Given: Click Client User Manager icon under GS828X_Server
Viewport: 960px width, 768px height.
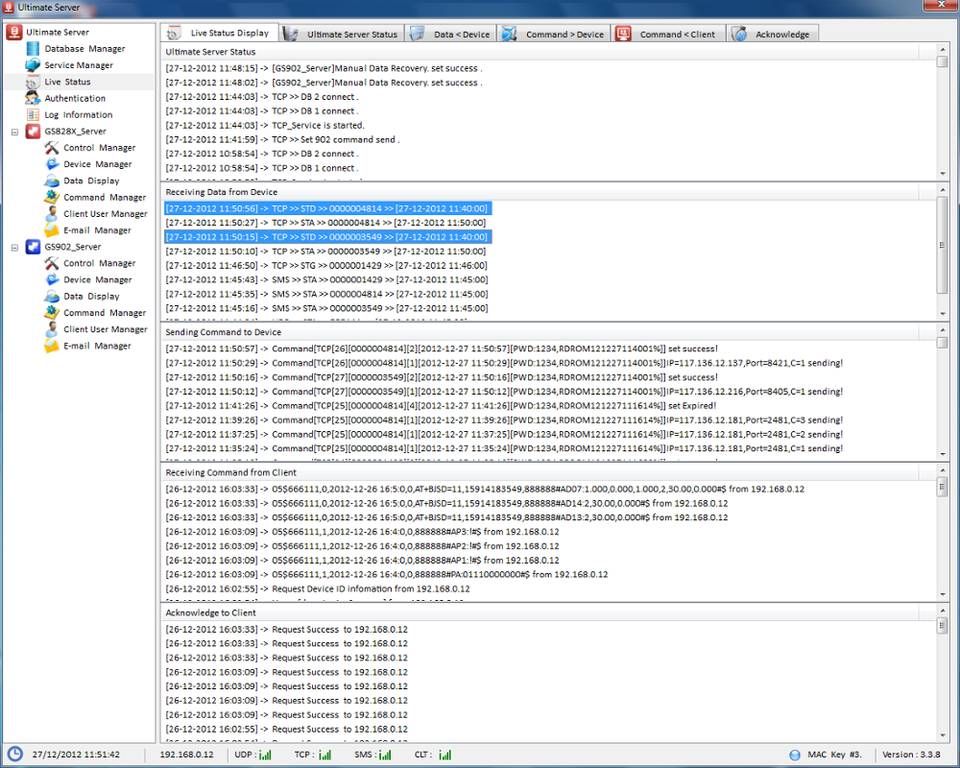Looking at the screenshot, I should [53, 214].
